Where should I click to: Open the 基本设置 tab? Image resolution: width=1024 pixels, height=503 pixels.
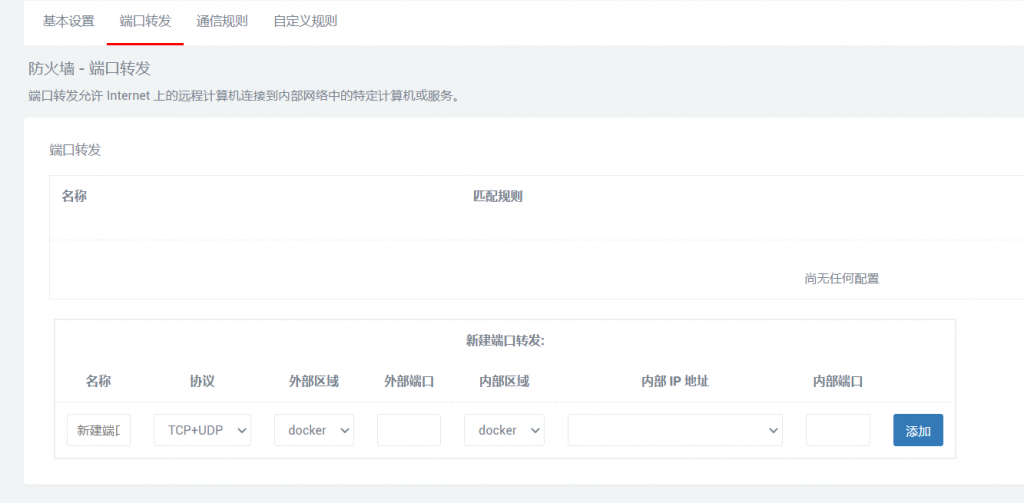(68, 21)
